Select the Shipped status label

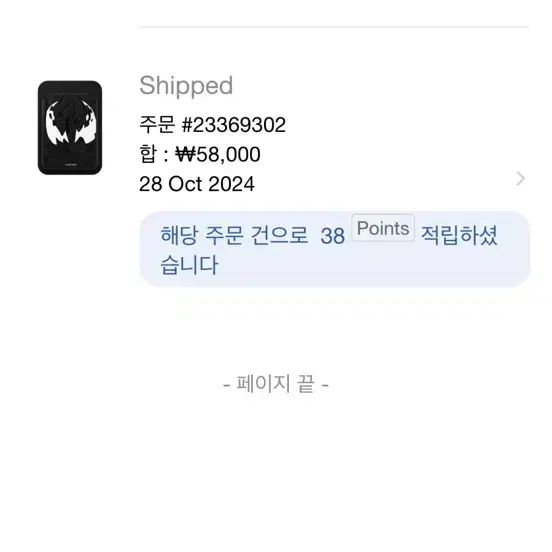pyautogui.click(x=186, y=86)
